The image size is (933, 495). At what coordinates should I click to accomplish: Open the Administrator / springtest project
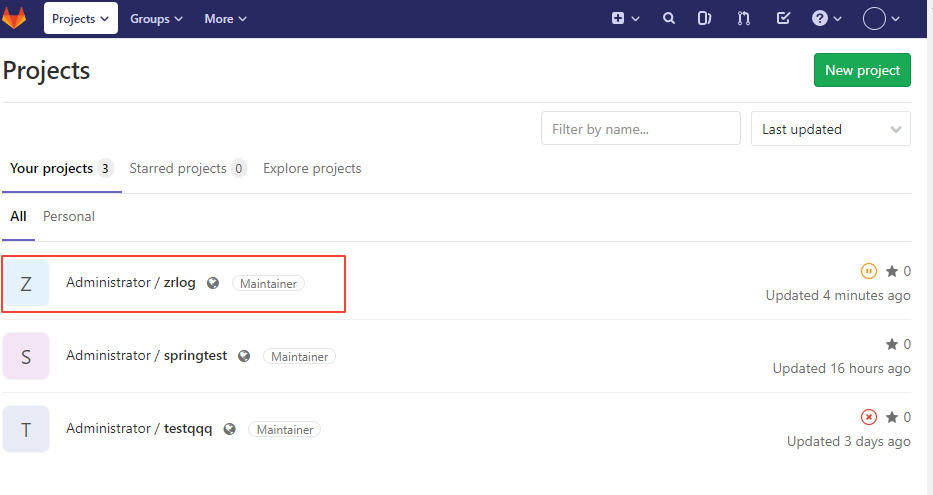146,356
